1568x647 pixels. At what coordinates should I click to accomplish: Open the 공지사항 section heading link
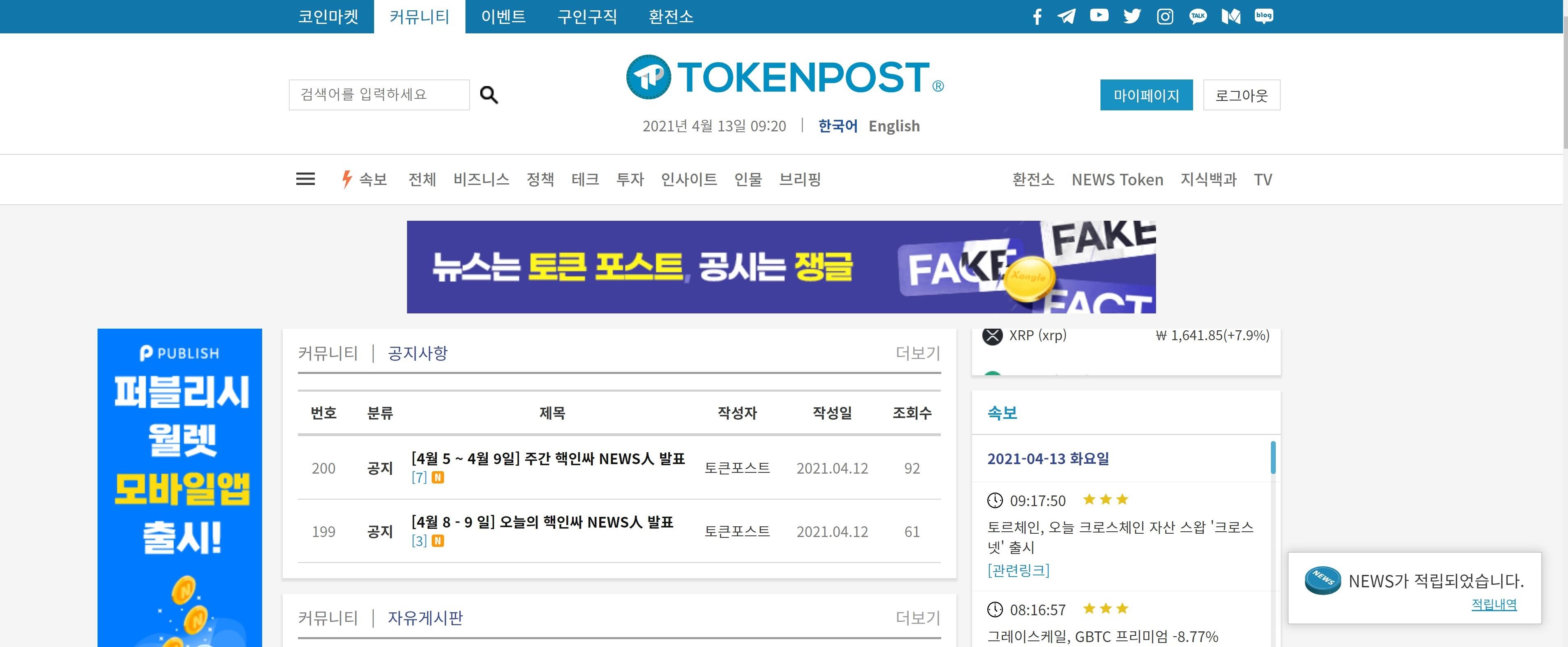(418, 353)
